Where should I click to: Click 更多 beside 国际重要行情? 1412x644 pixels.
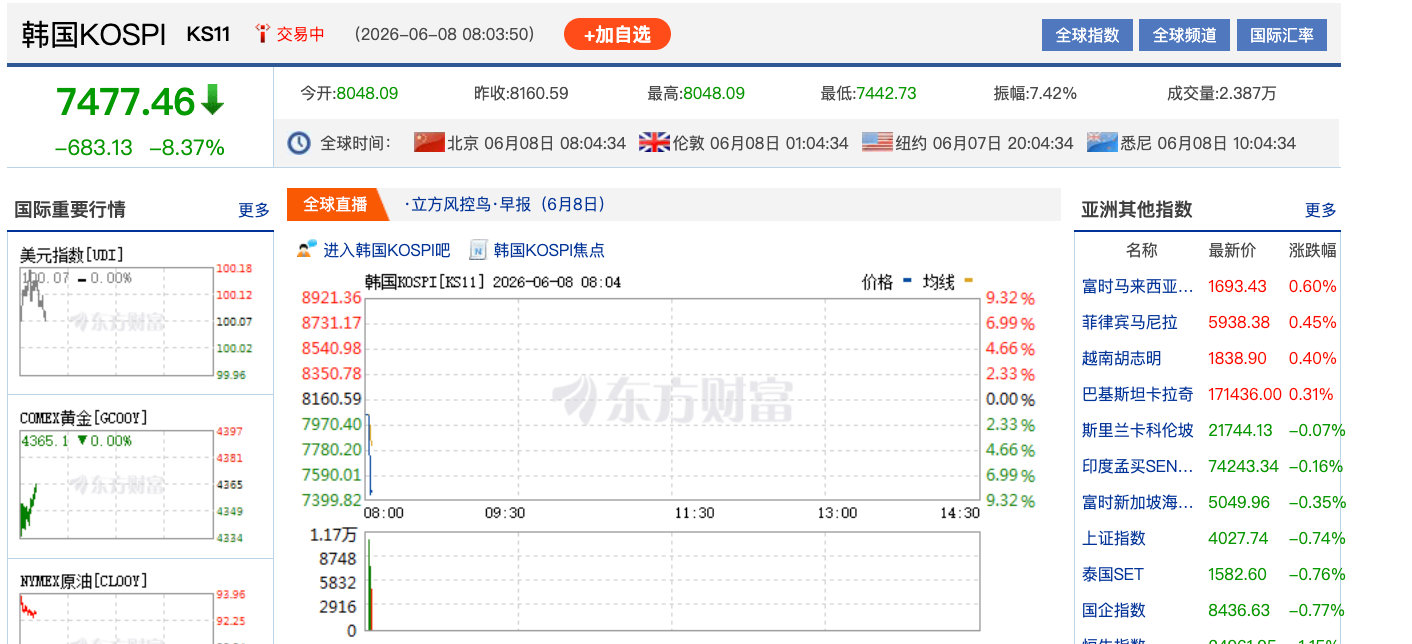pyautogui.click(x=254, y=210)
